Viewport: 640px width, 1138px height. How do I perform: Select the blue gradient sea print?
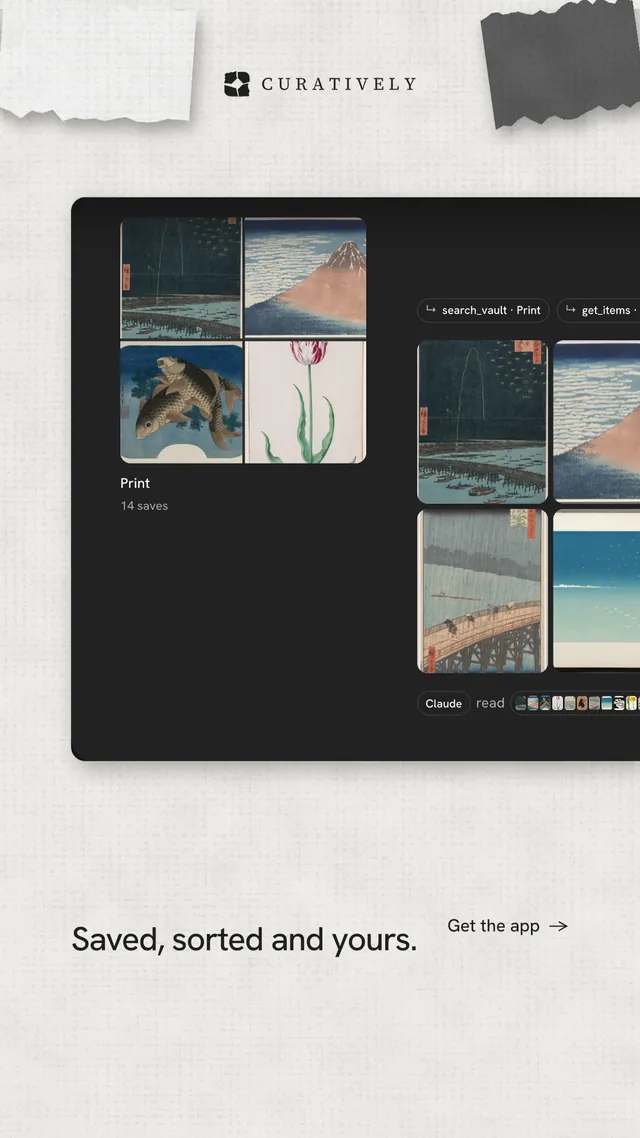coord(596,591)
